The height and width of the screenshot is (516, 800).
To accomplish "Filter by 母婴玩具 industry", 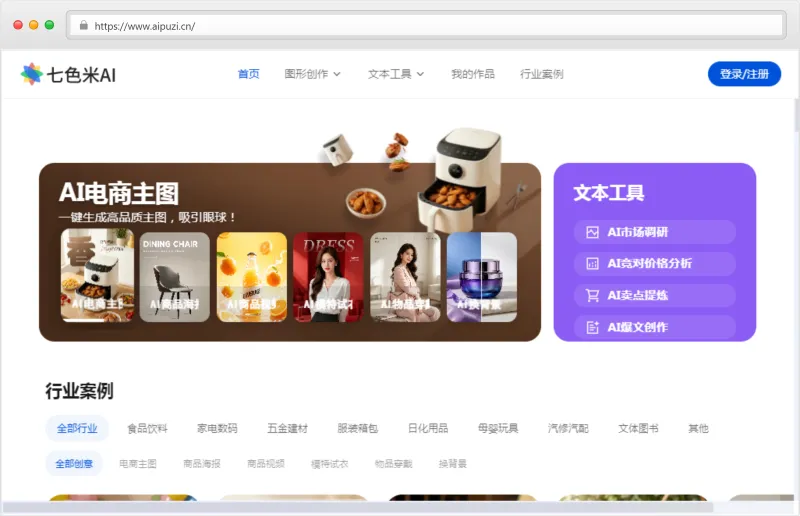I will (498, 428).
